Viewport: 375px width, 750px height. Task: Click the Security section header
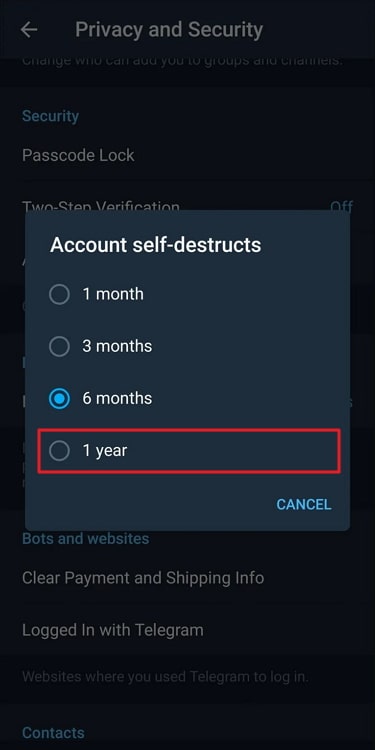[51, 116]
